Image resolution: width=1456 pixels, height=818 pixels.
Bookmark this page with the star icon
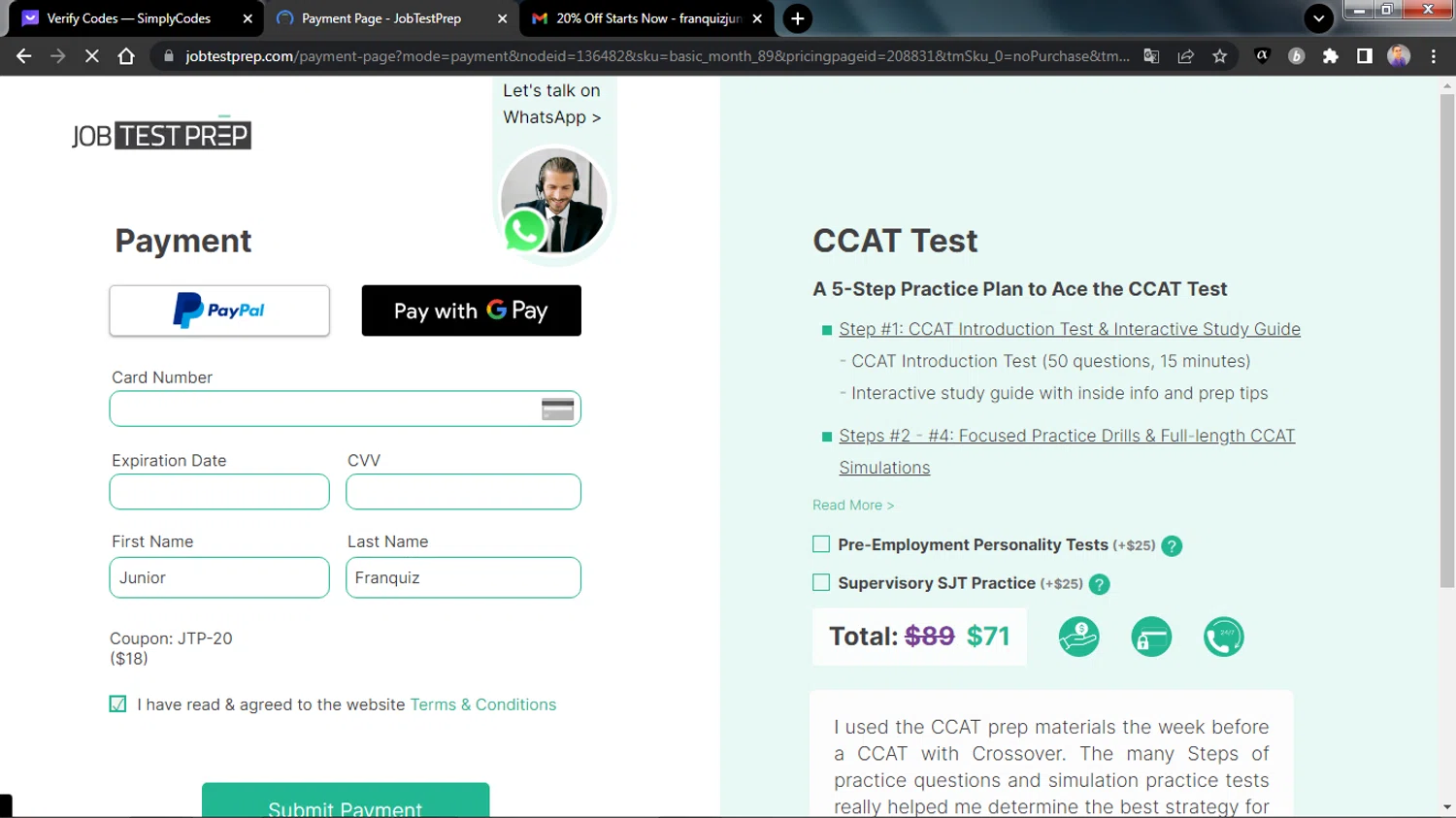pyautogui.click(x=1219, y=56)
